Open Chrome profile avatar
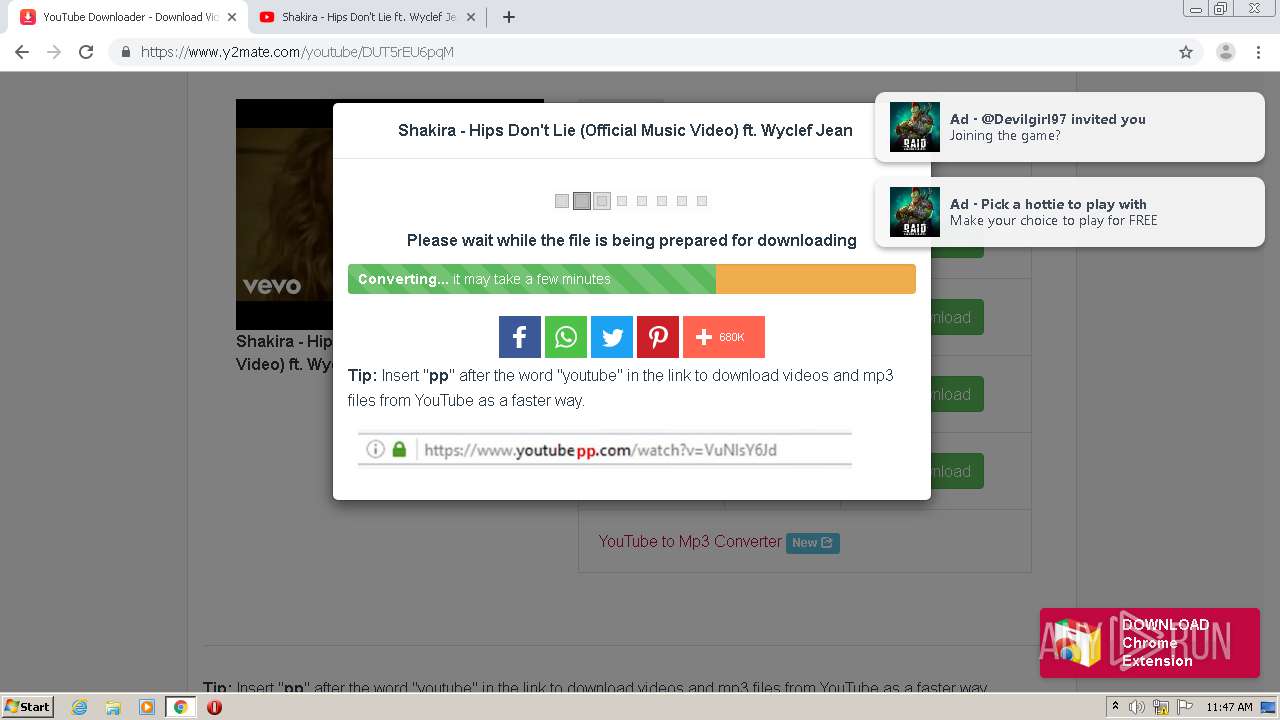Image resolution: width=1280 pixels, height=720 pixels. pyautogui.click(x=1226, y=52)
